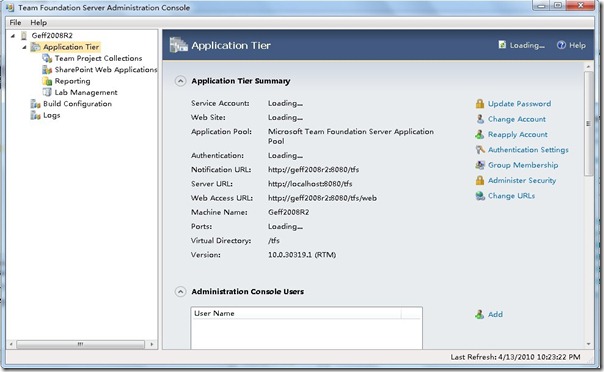Click the Group Membership icon
604x372 pixels.
480,165
